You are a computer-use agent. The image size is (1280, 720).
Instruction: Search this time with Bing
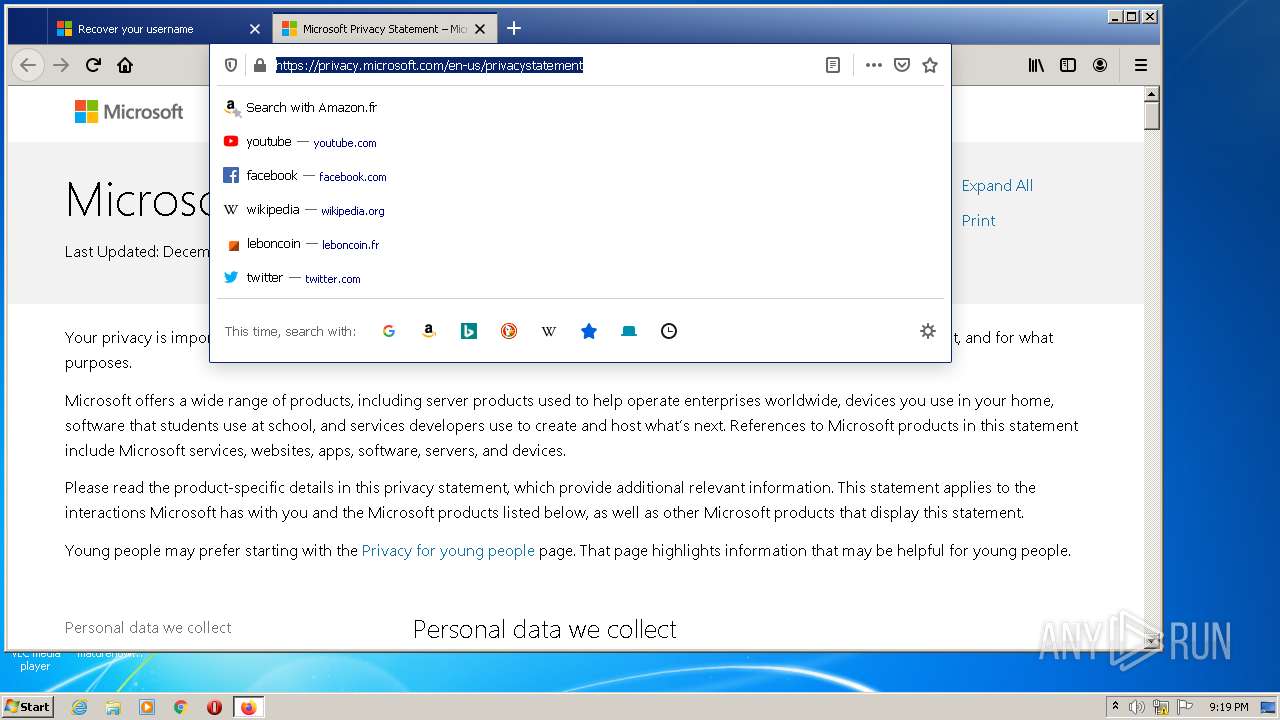(x=469, y=331)
